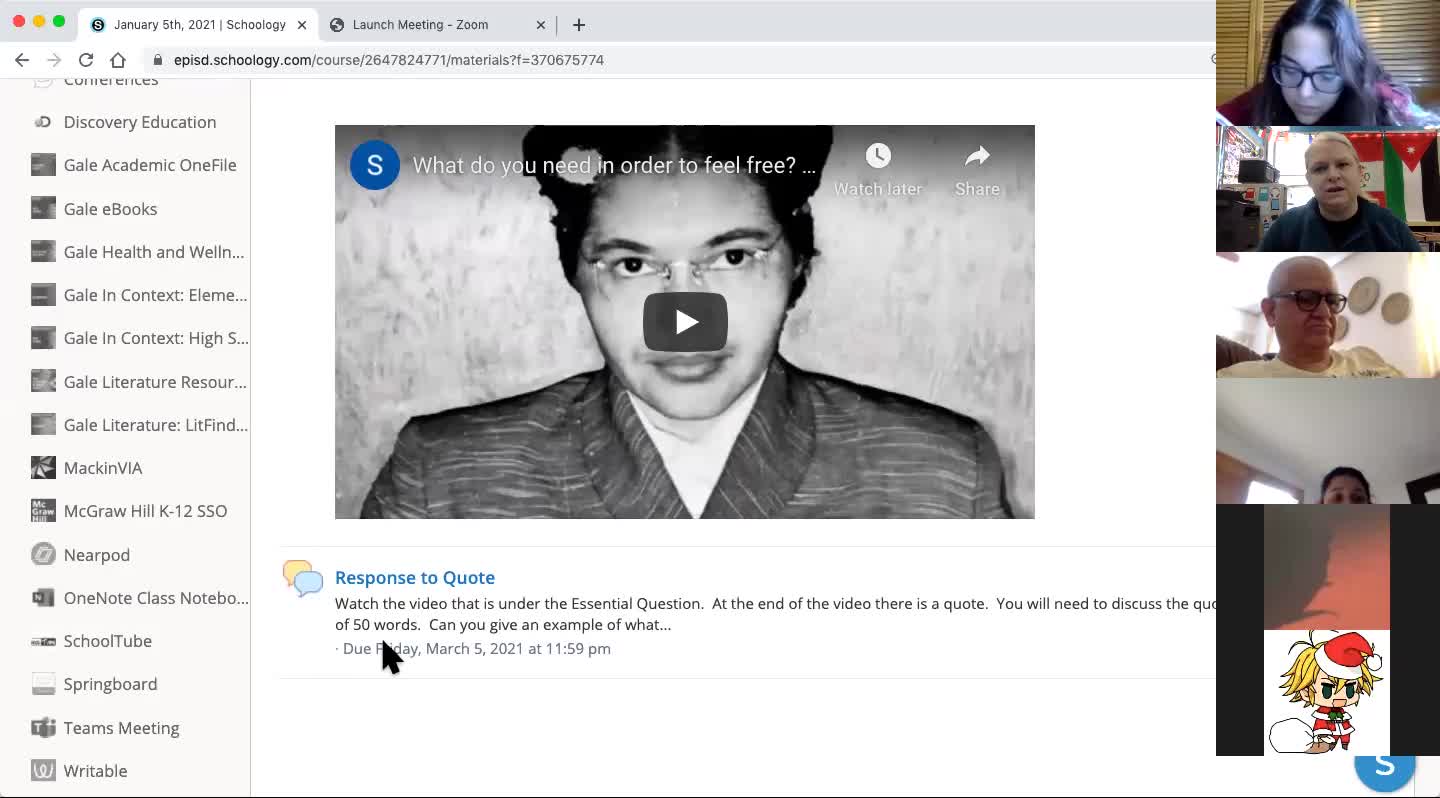Click the site lock icon
Screen dimensions: 1440x798
(158, 60)
